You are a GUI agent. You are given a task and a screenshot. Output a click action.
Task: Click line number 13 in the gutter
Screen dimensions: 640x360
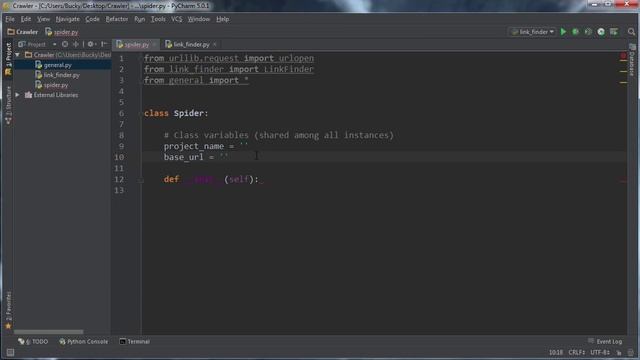pyautogui.click(x=119, y=191)
